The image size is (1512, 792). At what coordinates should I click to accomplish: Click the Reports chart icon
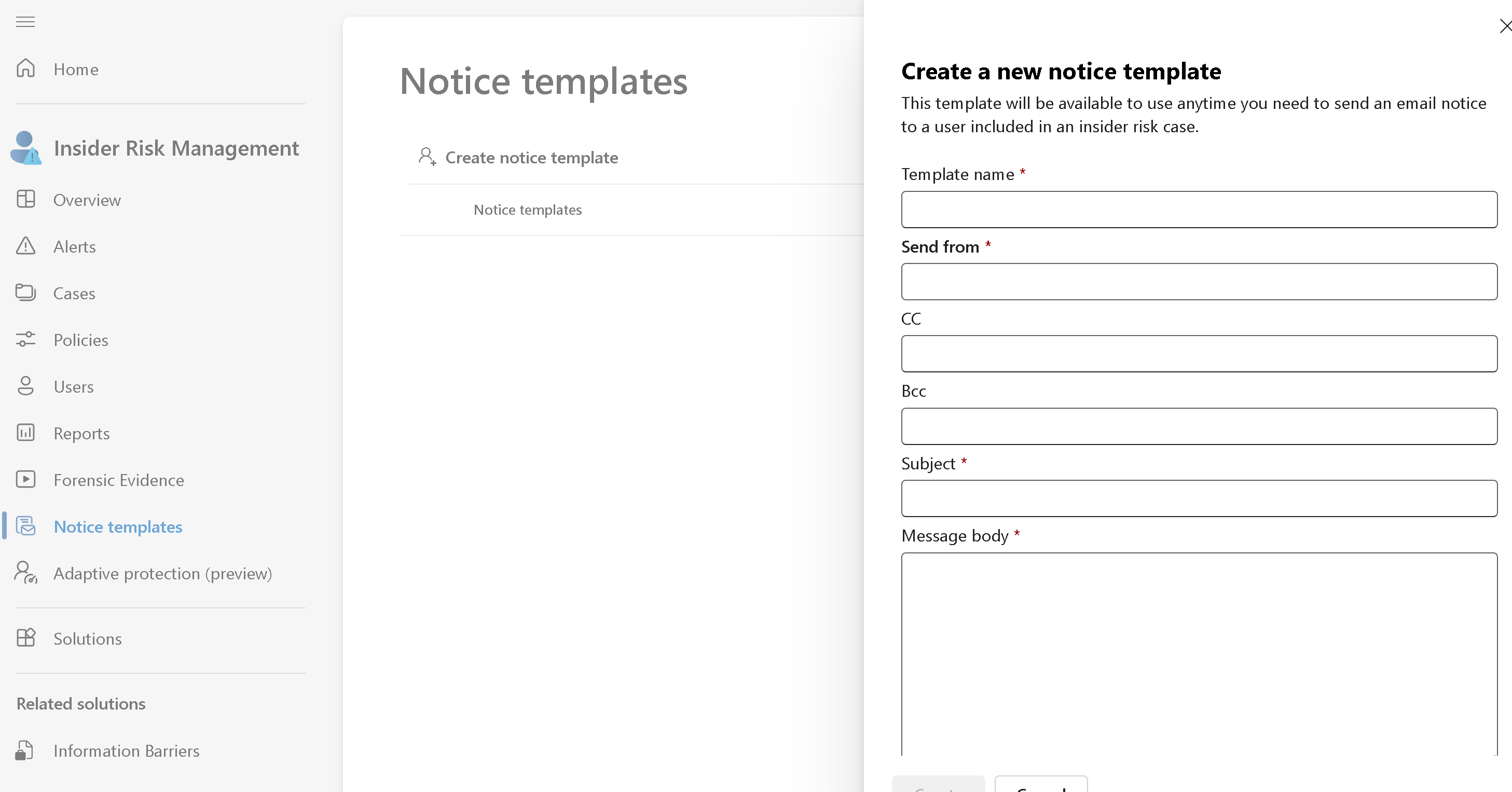pyautogui.click(x=26, y=433)
